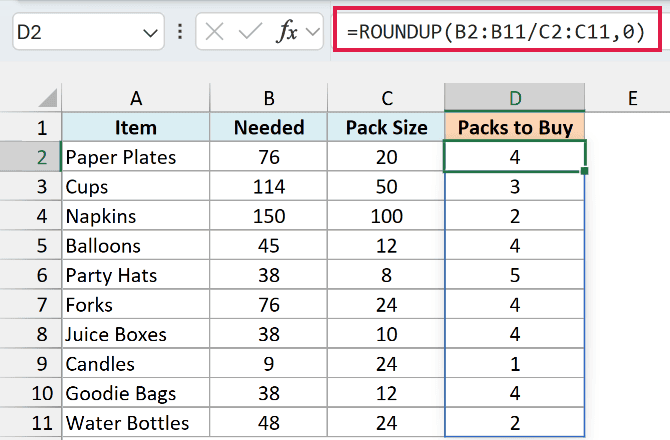Screen dimensions: 670x440
Task: Select the 'Forks' cell
Action: point(136,304)
